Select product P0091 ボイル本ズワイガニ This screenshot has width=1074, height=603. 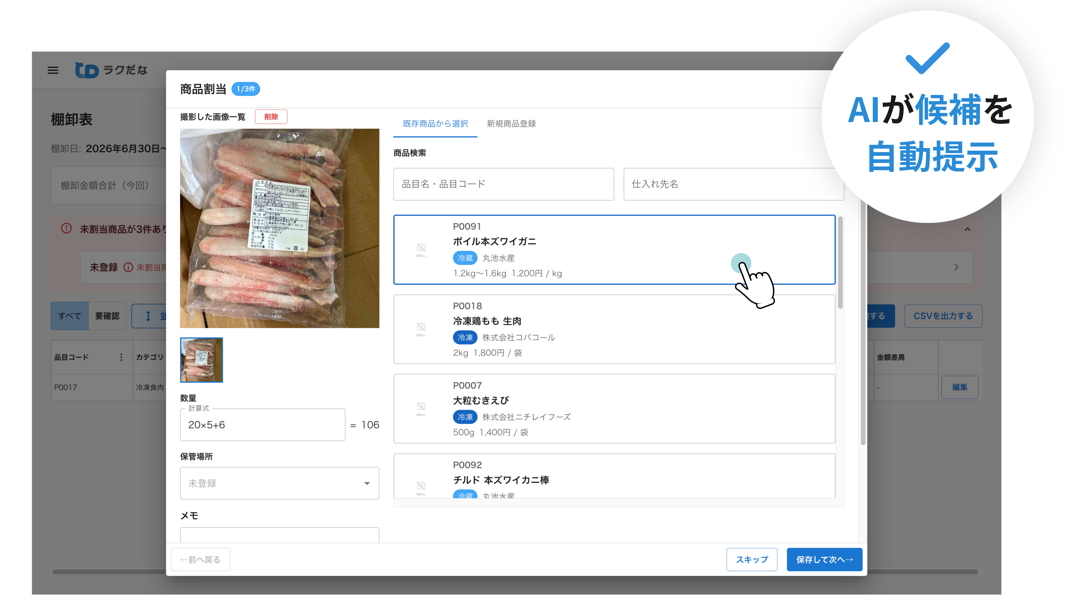(614, 249)
